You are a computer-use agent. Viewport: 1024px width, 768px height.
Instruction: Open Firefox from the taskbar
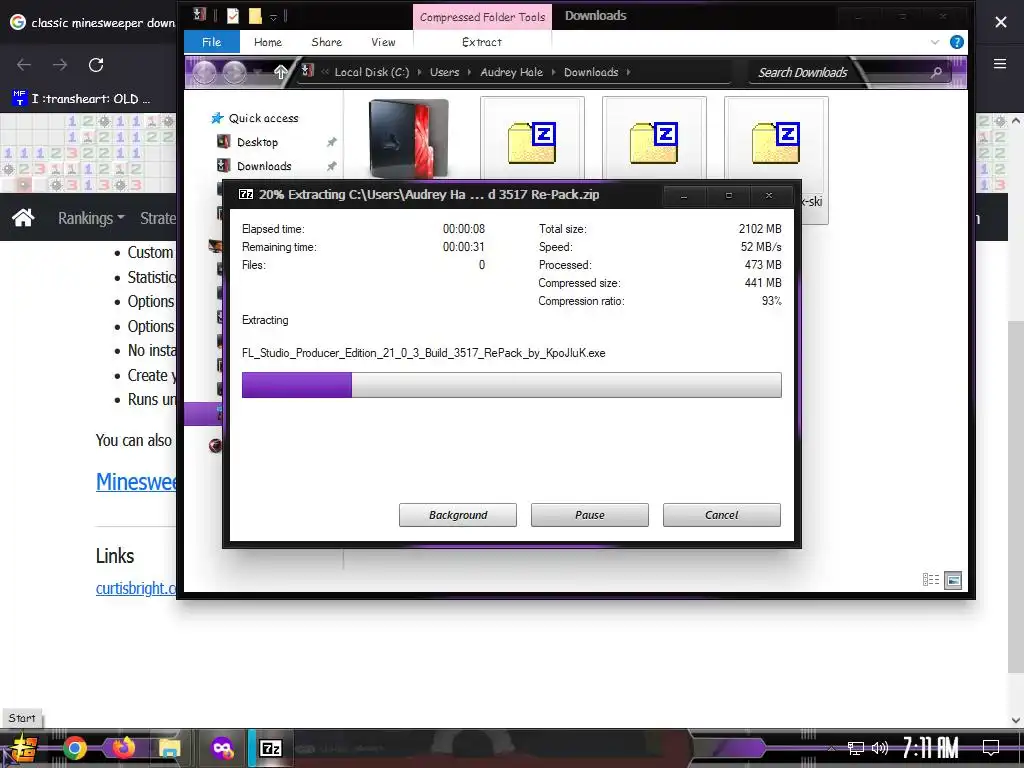122,748
